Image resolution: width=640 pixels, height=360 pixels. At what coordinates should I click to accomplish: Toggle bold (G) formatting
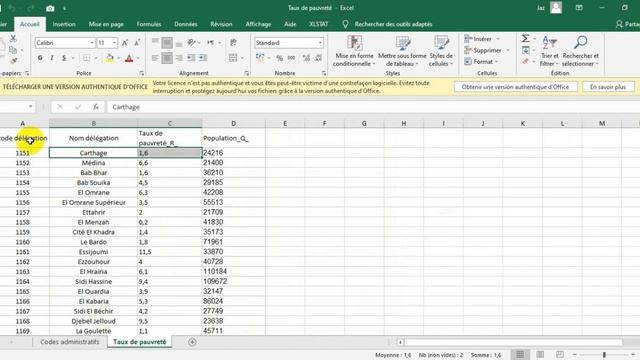pos(40,58)
